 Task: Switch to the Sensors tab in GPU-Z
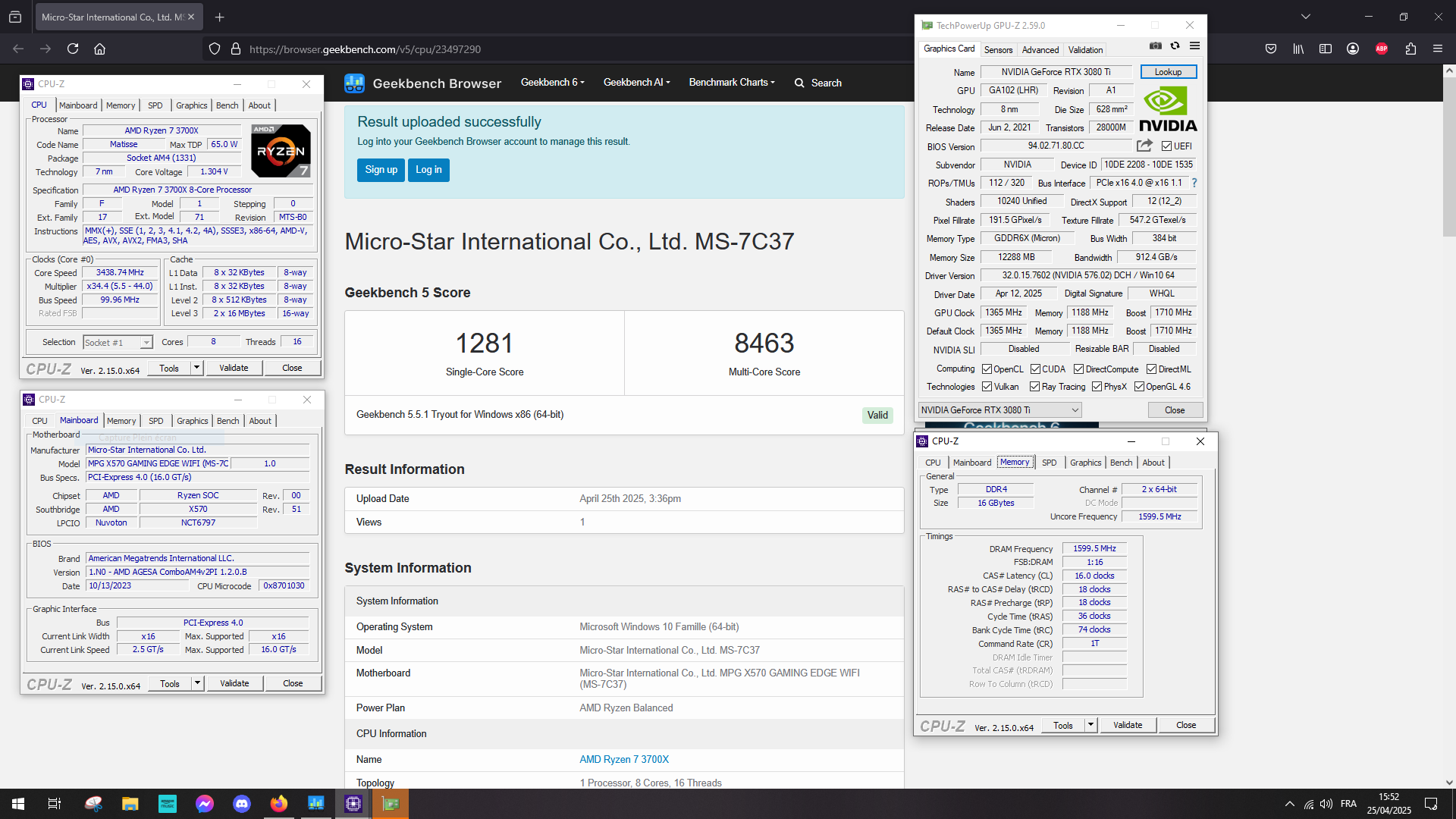pyautogui.click(x=998, y=50)
